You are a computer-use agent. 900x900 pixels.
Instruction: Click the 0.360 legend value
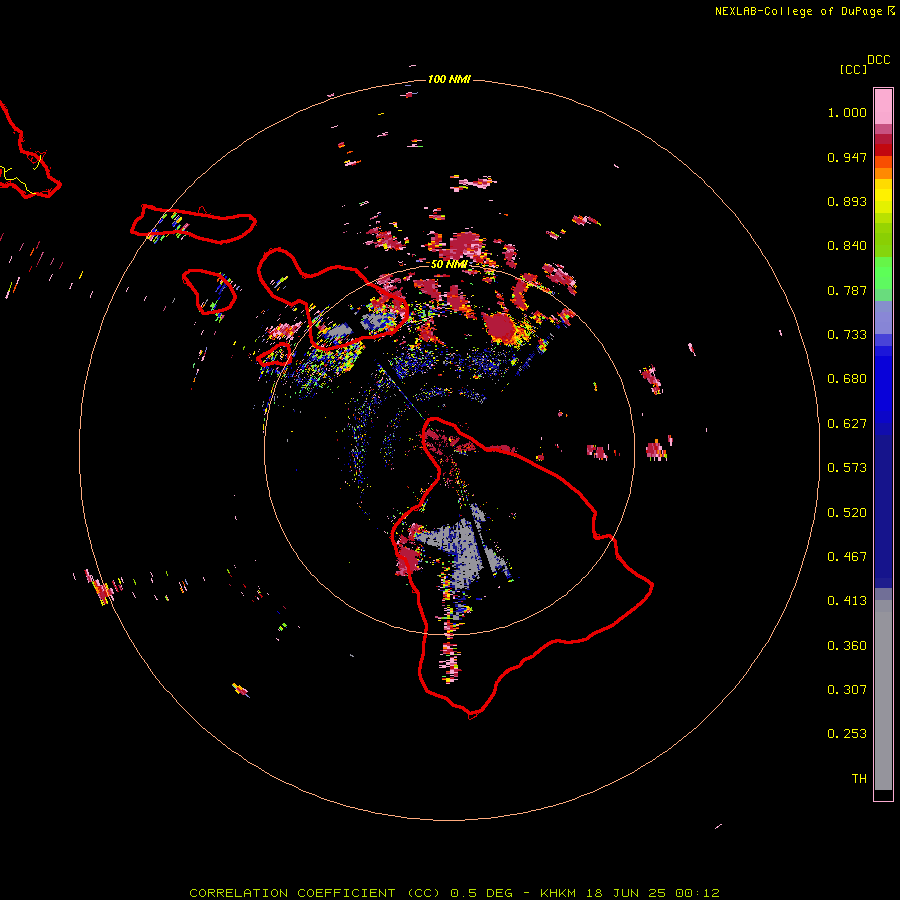point(847,646)
